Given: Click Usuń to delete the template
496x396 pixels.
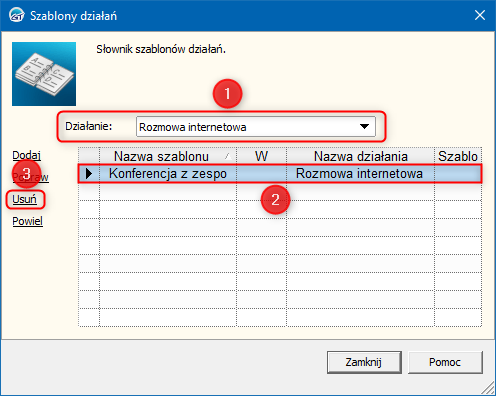Looking at the screenshot, I should 24,199.
